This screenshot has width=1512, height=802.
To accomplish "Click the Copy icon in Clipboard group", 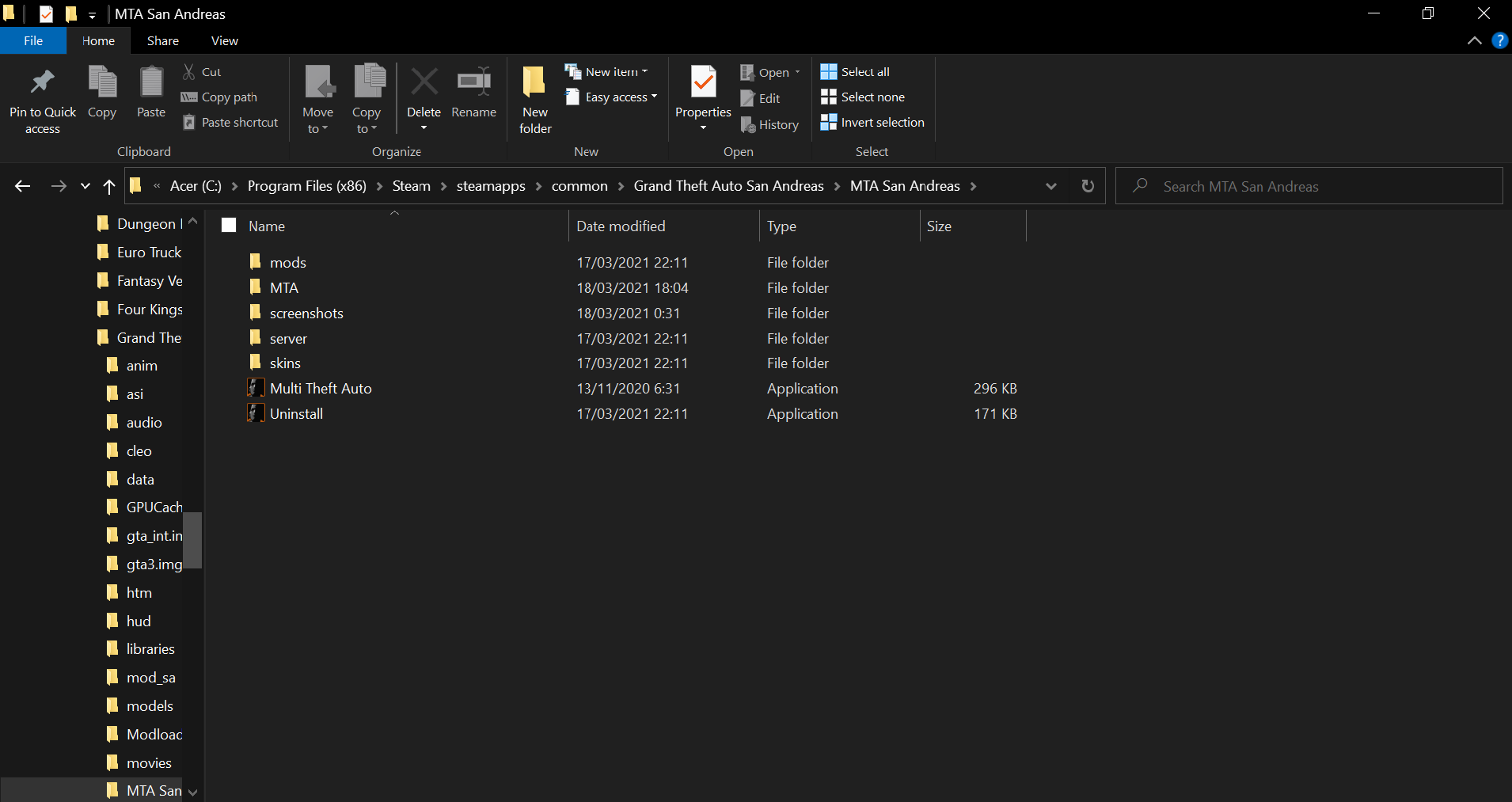I will [102, 82].
